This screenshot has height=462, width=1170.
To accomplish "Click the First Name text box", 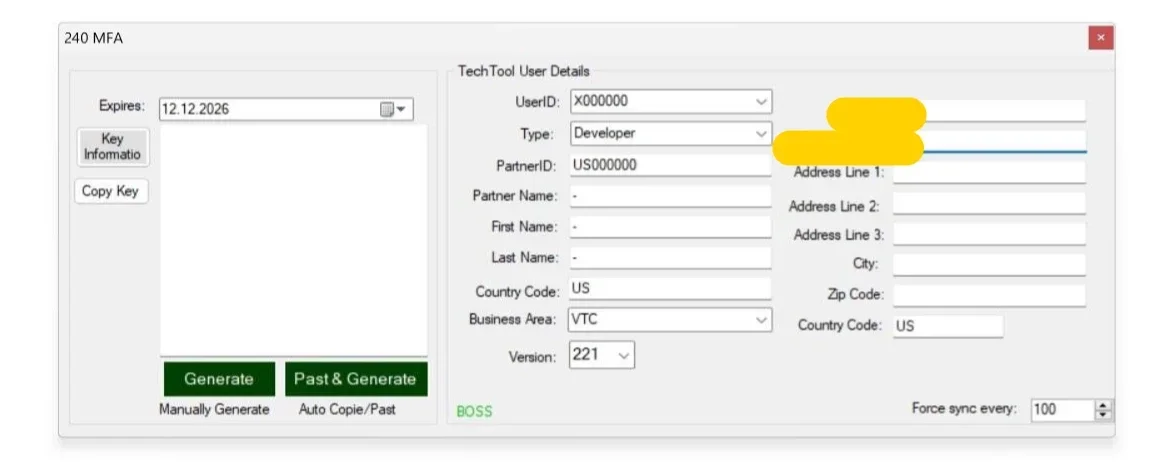I will click(670, 227).
